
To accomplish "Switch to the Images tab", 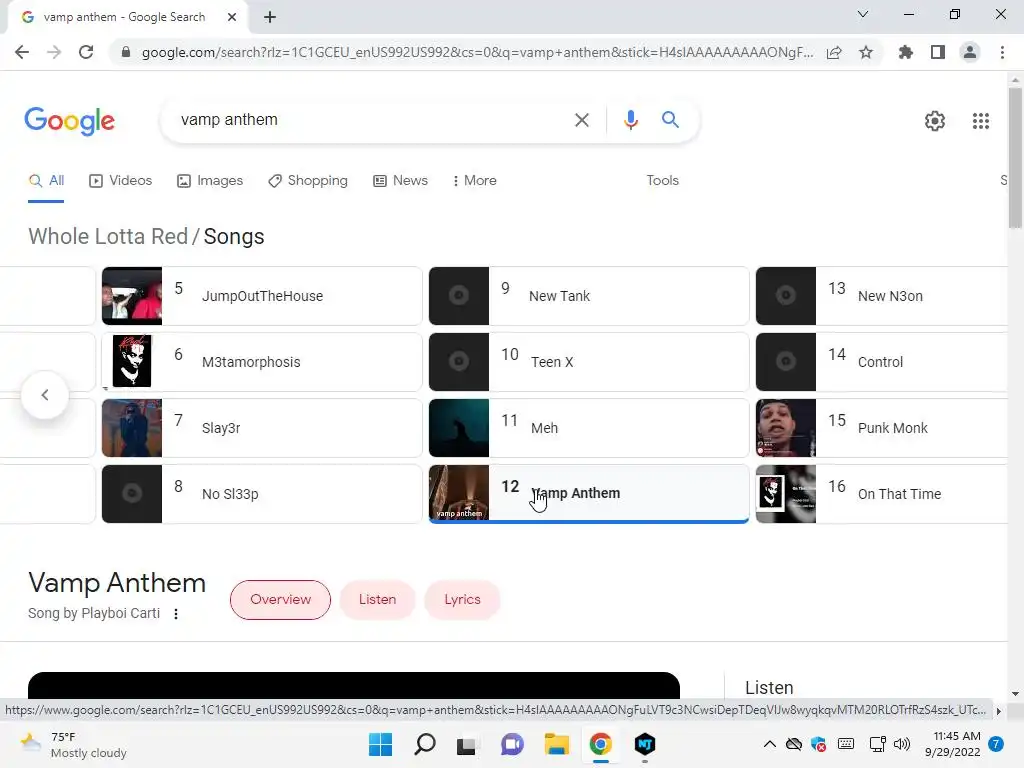I will tap(210, 181).
